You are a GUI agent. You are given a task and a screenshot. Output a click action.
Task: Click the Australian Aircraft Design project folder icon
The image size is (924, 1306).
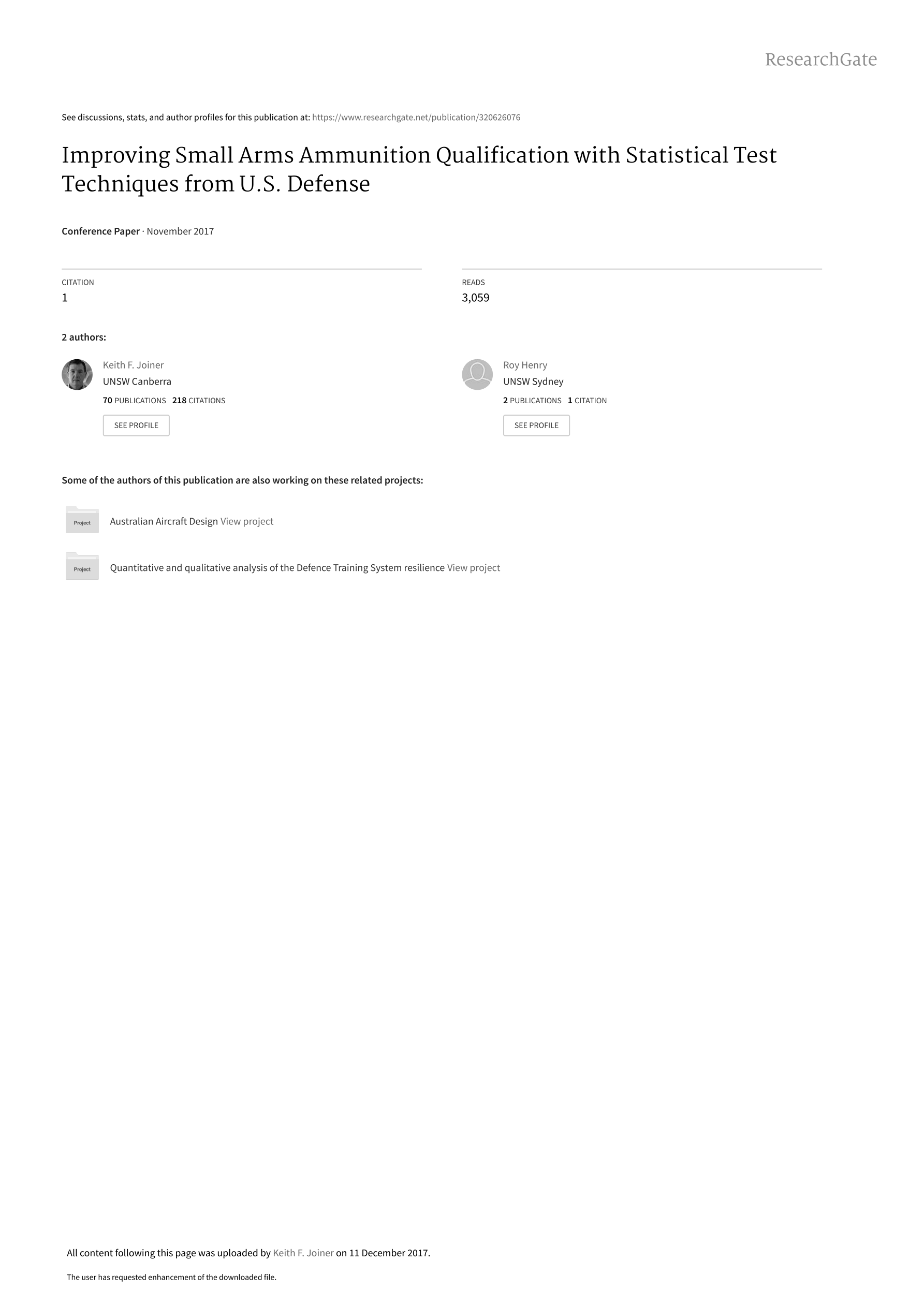pyautogui.click(x=82, y=519)
